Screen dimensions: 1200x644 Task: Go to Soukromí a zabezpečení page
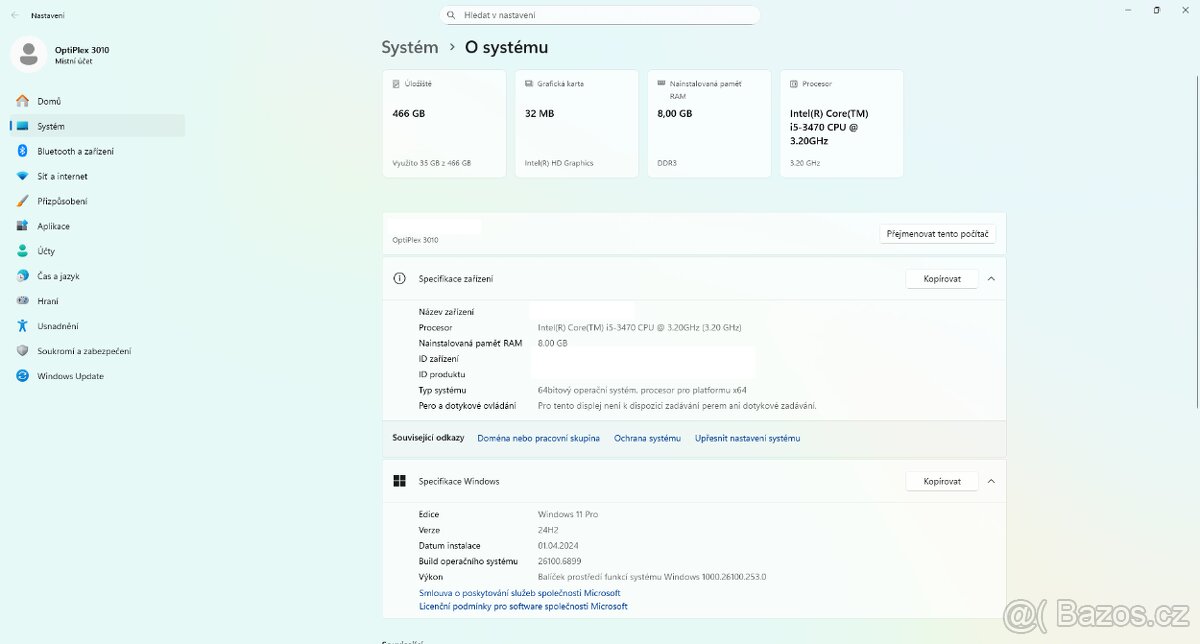click(x=84, y=351)
